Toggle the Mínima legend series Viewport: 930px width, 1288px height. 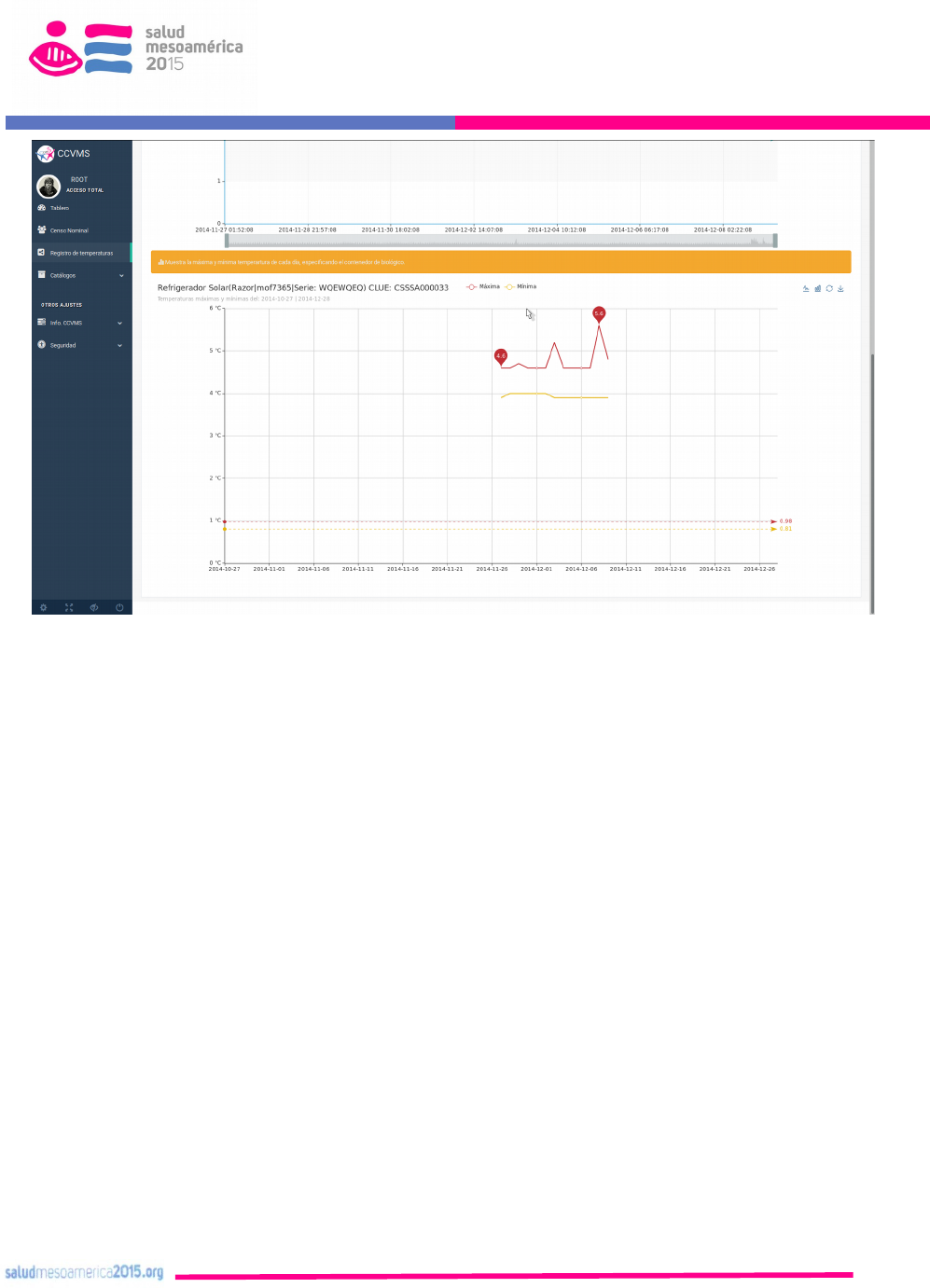(521, 287)
